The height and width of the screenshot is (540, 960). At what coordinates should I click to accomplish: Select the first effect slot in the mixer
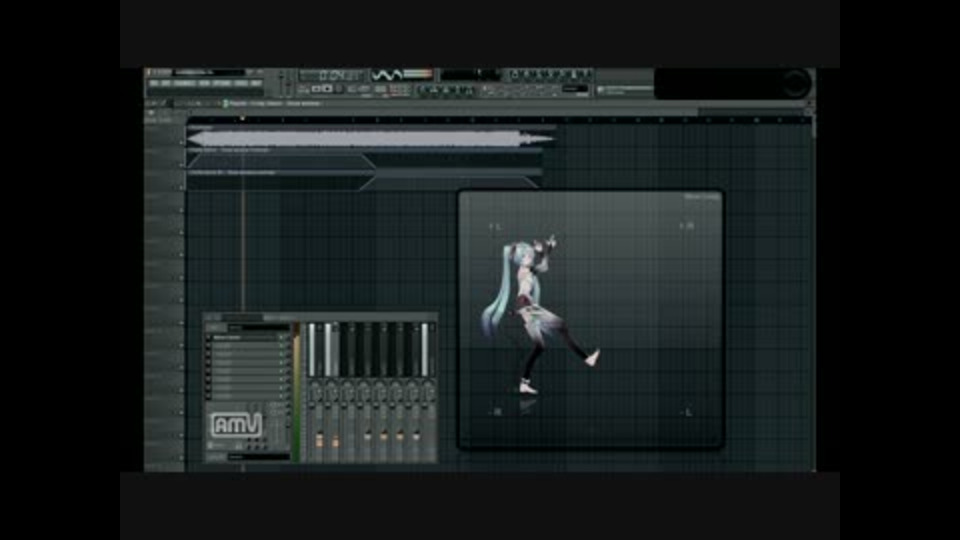click(245, 337)
